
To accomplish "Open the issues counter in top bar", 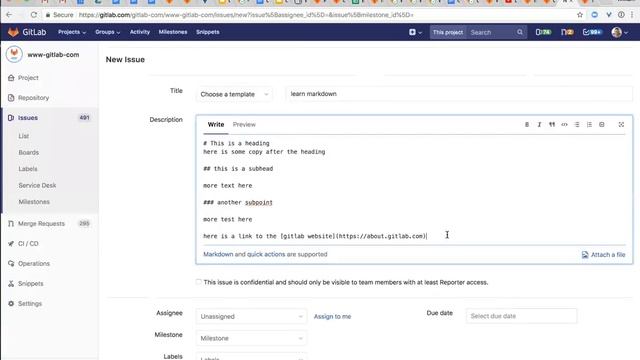I will [x=543, y=32].
